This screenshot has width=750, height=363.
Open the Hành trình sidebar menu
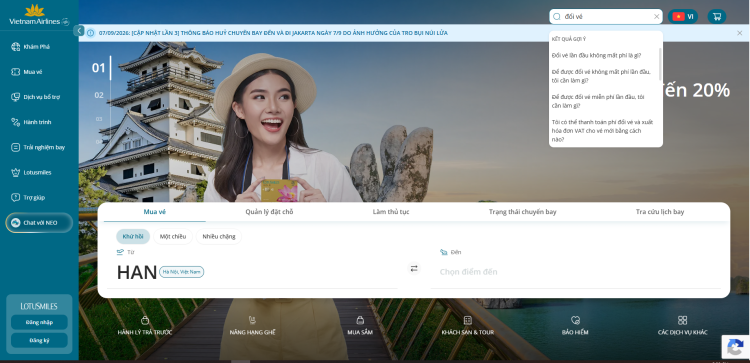click(31, 122)
